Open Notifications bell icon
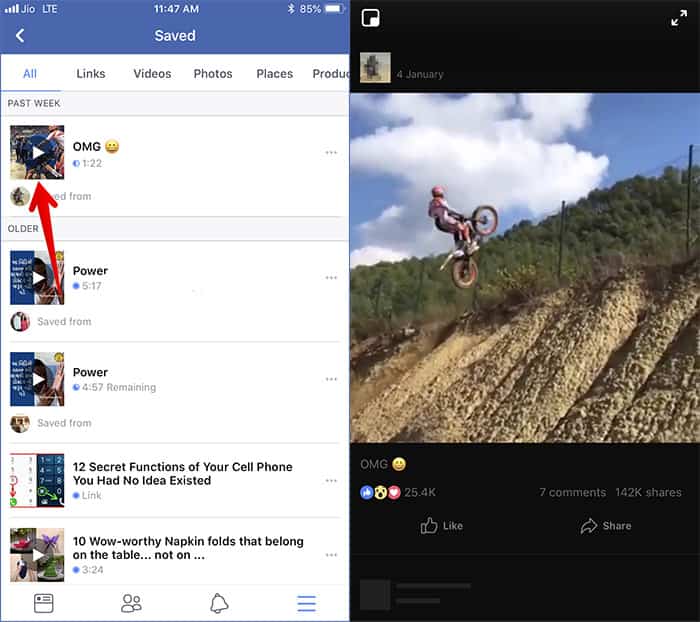The width and height of the screenshot is (700, 622). pos(219,602)
